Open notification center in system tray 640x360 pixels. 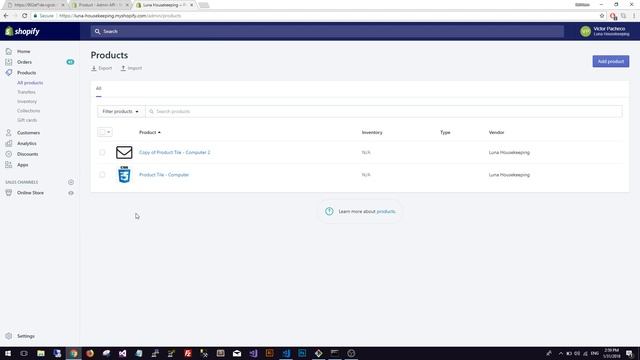point(629,353)
